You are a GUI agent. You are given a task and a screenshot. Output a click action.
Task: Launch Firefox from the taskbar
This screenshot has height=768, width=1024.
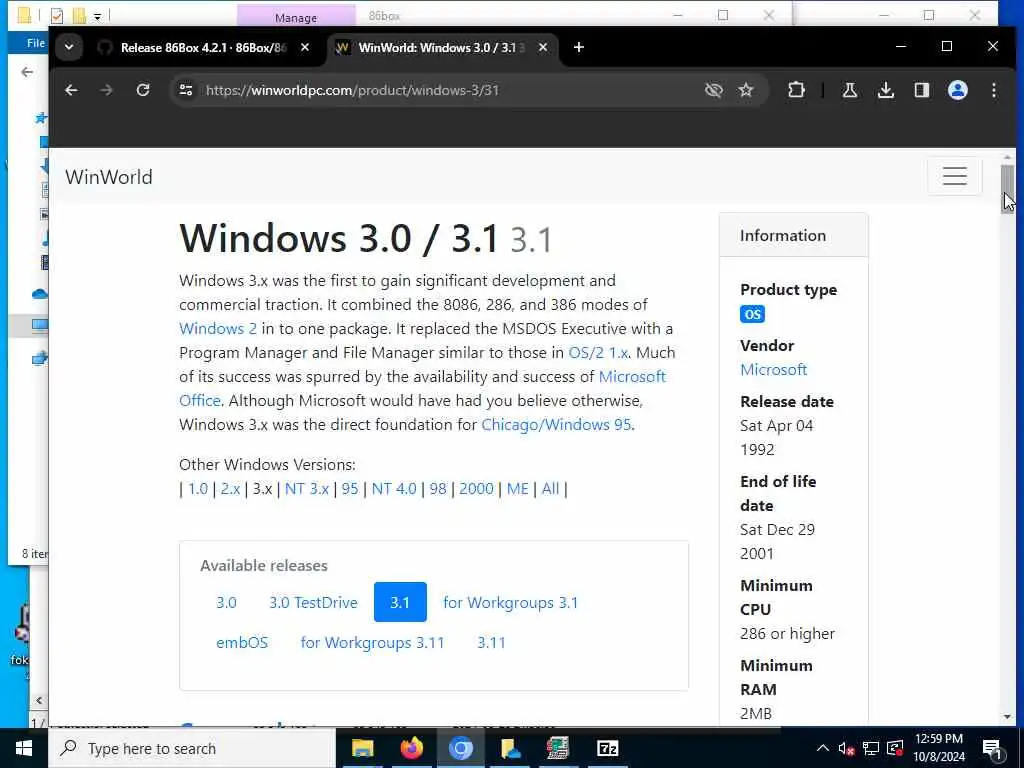[411, 748]
